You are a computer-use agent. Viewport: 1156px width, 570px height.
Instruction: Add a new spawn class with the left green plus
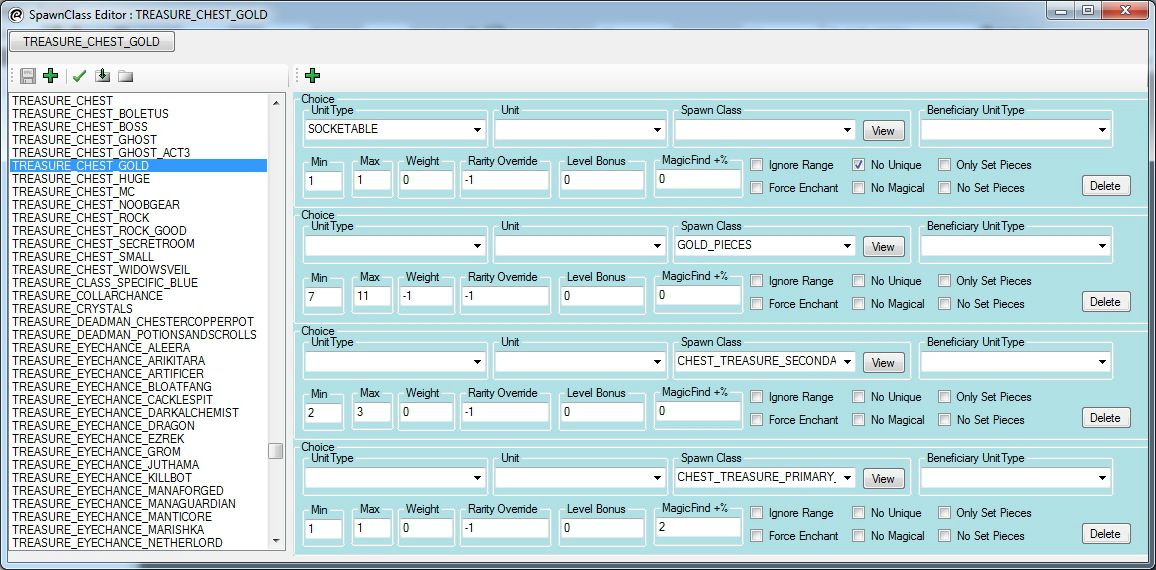50,75
